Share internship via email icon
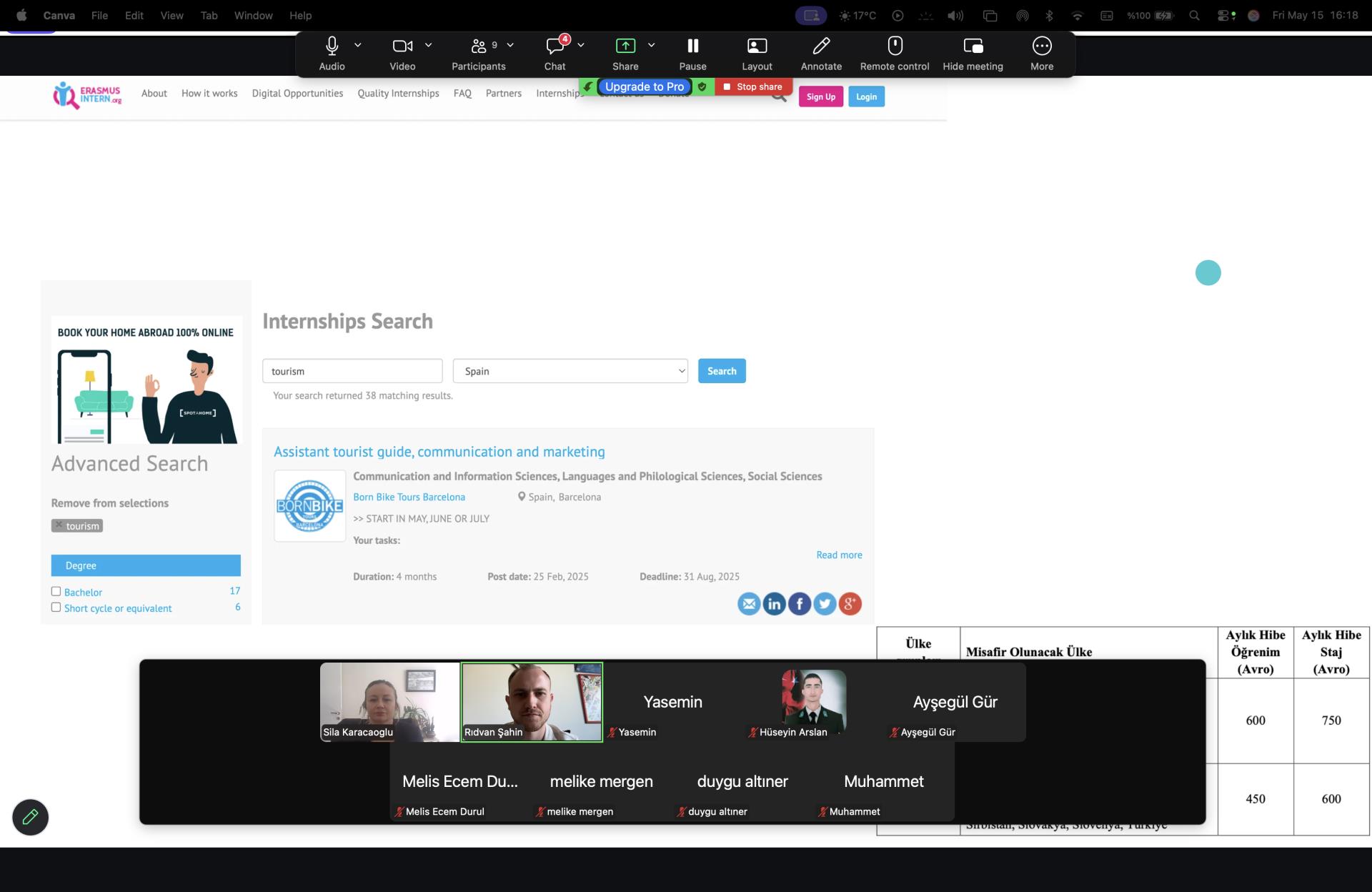The height and width of the screenshot is (892, 1372). 749,604
